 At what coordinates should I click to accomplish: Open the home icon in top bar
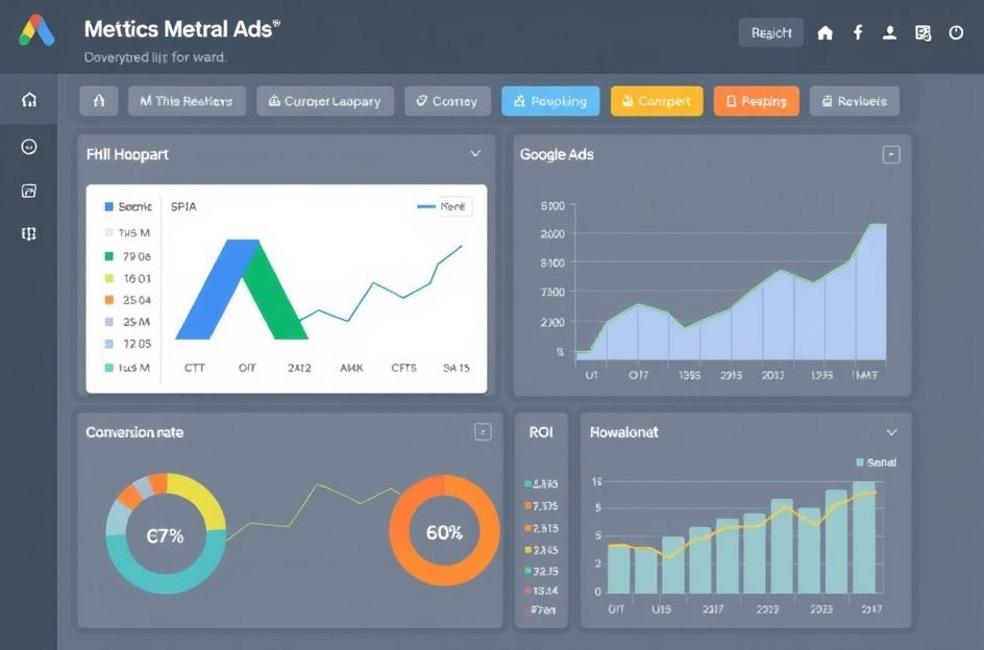pyautogui.click(x=825, y=33)
